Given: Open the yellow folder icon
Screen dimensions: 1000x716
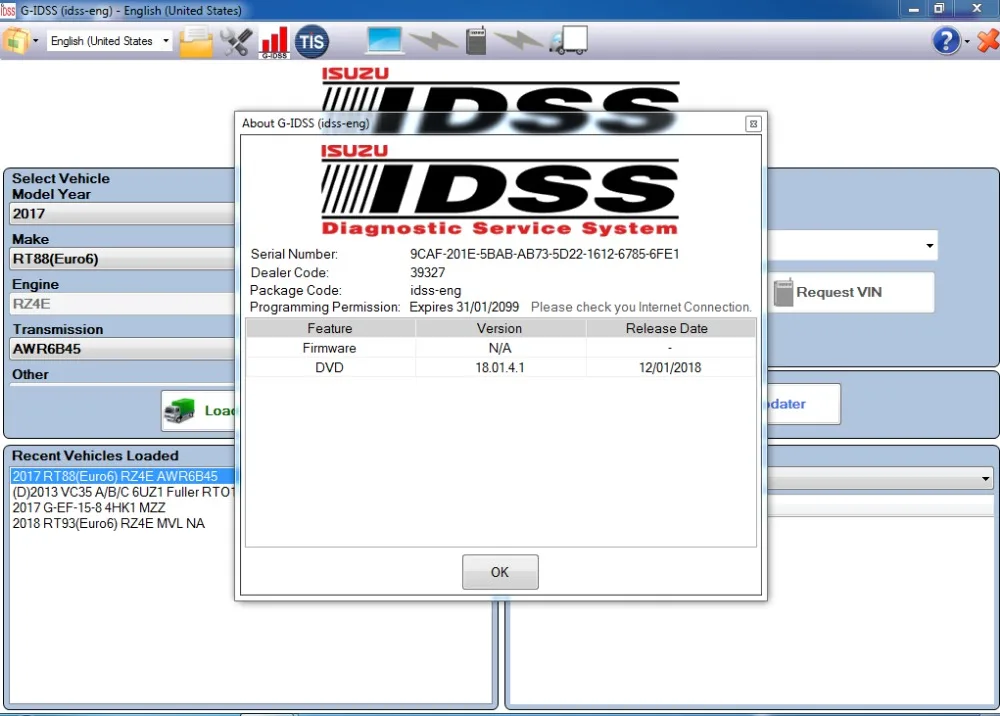Looking at the screenshot, I should (x=196, y=42).
